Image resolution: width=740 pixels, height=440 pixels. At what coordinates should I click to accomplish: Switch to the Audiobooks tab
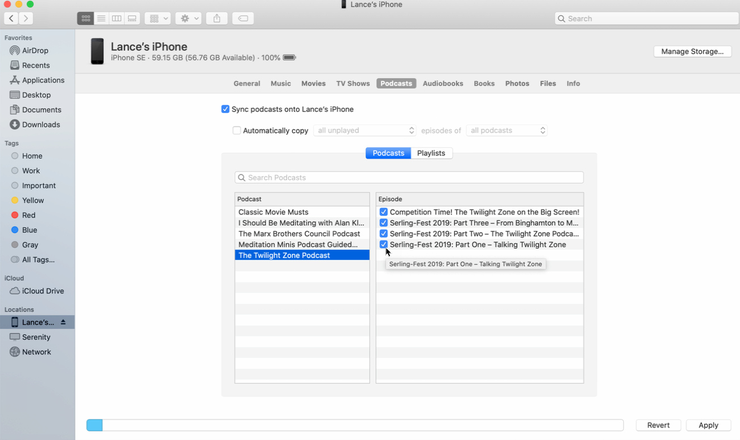tap(443, 84)
